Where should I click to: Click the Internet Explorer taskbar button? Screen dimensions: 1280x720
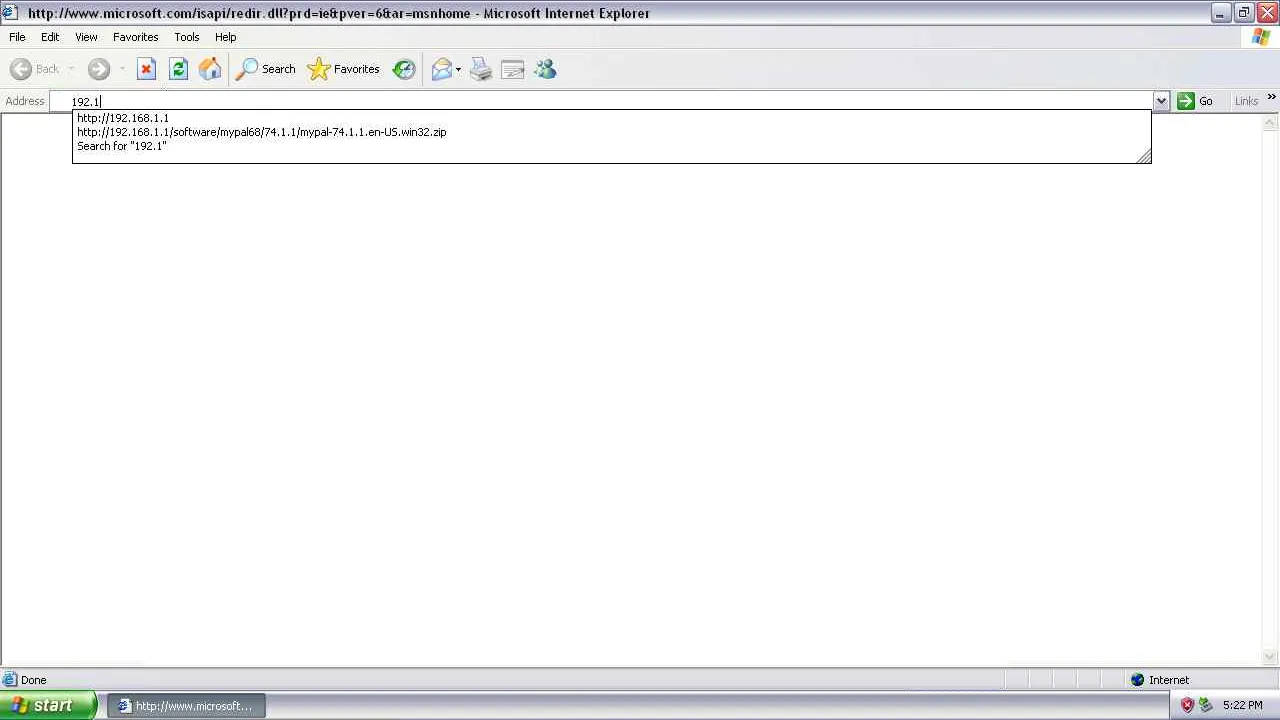pyautogui.click(x=186, y=705)
